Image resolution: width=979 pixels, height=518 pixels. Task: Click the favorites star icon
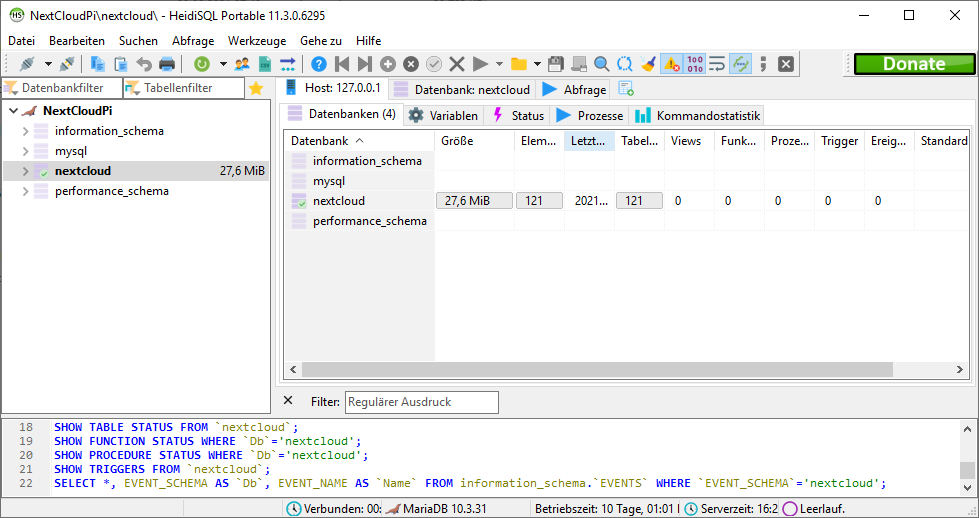(256, 89)
